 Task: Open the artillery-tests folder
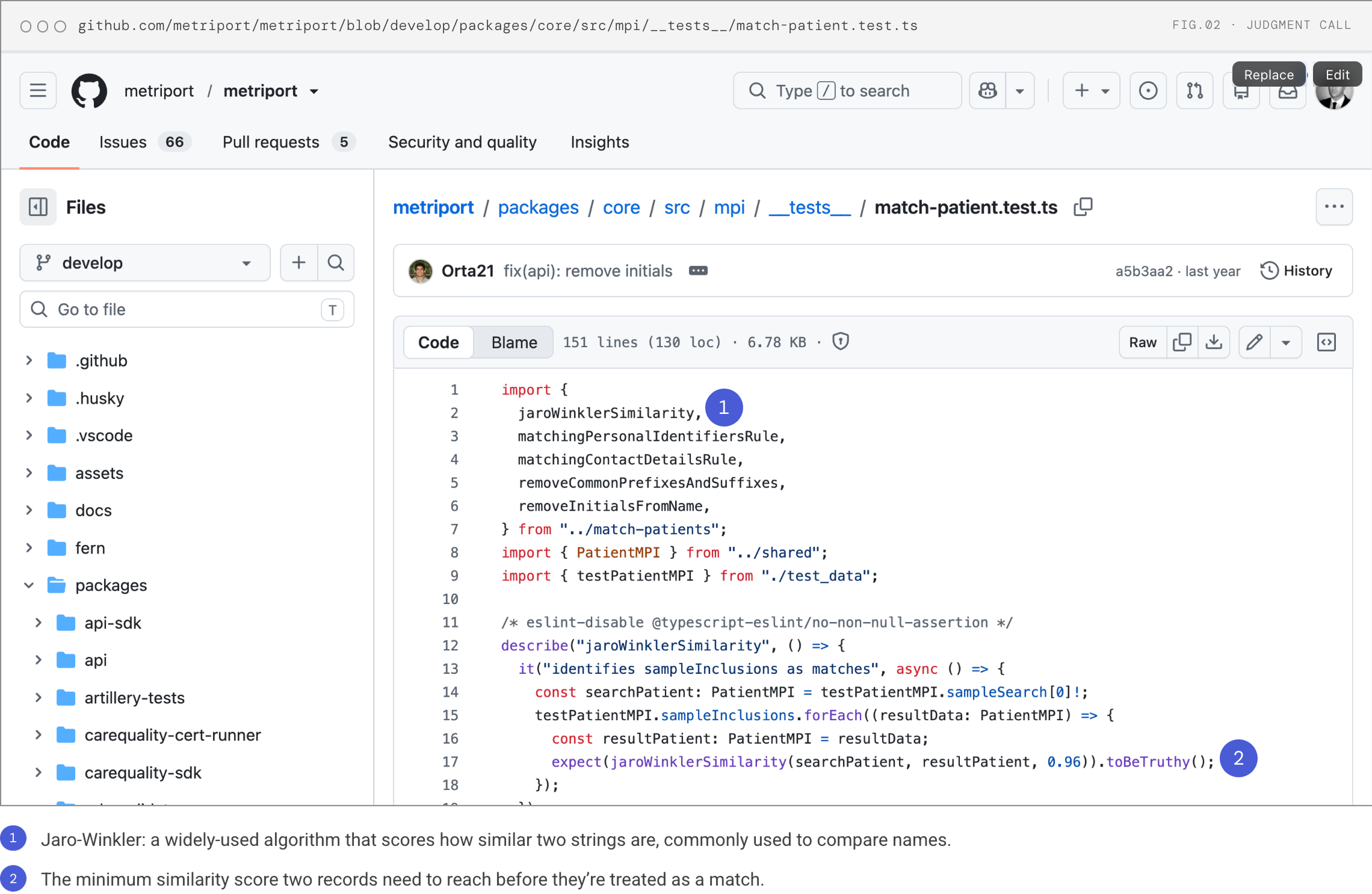coord(134,697)
